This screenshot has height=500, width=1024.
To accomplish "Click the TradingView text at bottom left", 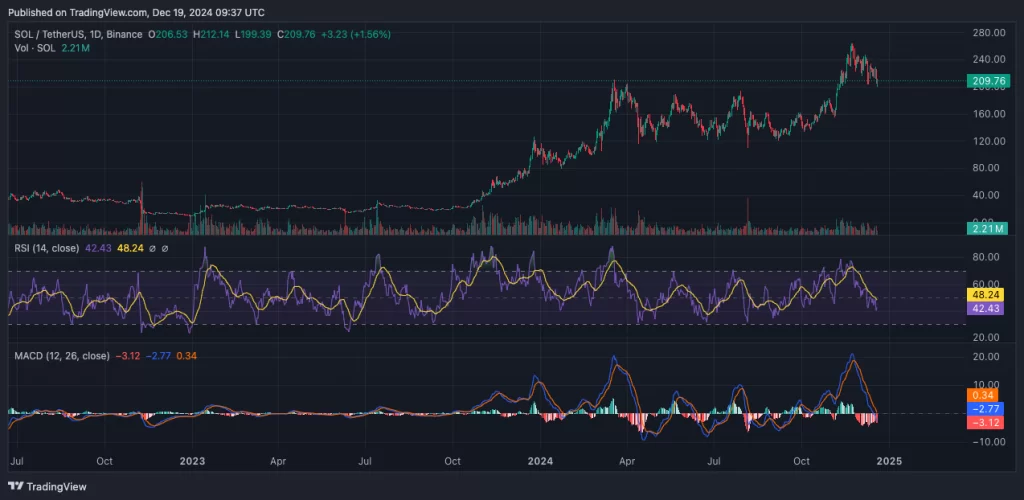I will click(x=56, y=487).
